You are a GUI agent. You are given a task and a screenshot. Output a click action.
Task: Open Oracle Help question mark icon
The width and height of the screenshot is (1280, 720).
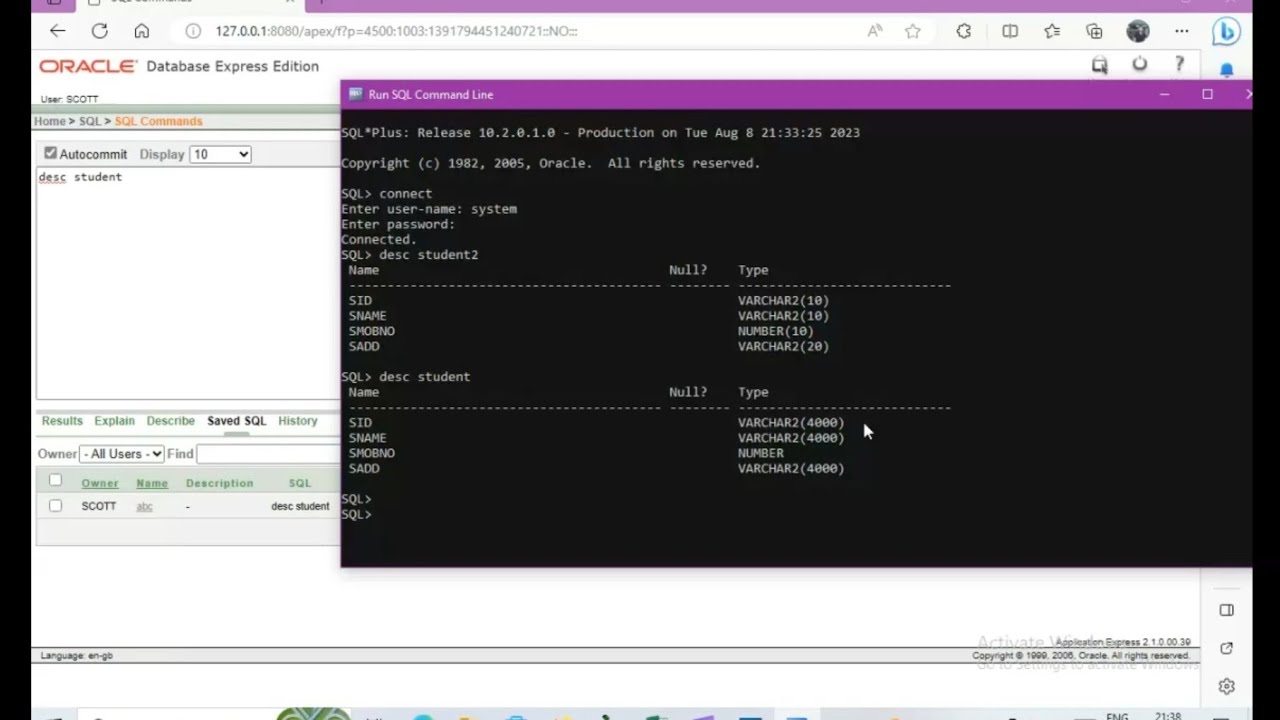(x=1180, y=64)
